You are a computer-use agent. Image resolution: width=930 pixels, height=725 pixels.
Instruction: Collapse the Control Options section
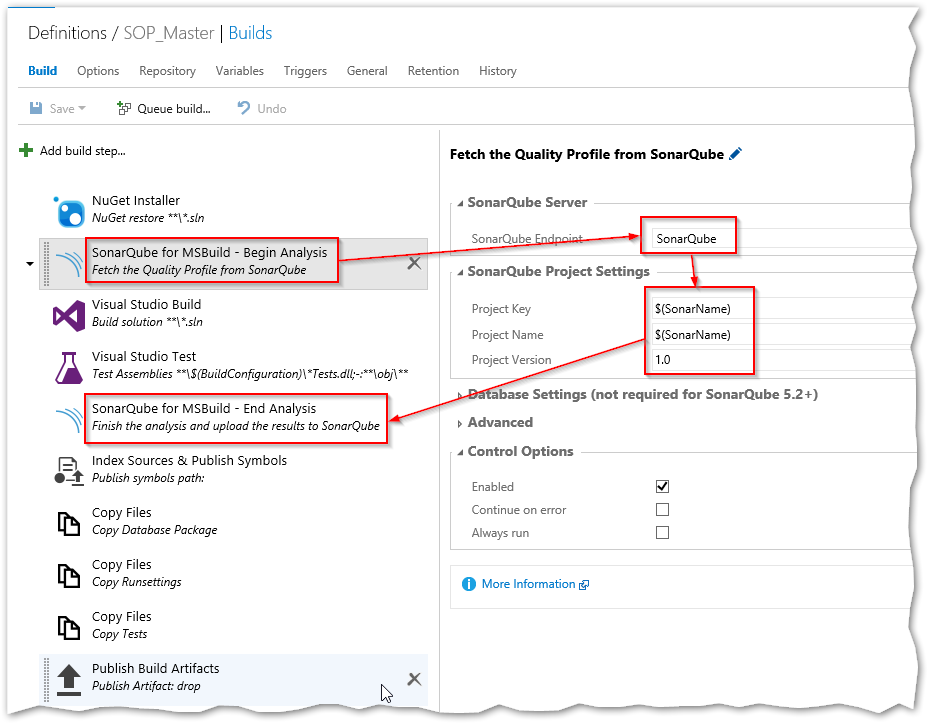click(x=460, y=452)
